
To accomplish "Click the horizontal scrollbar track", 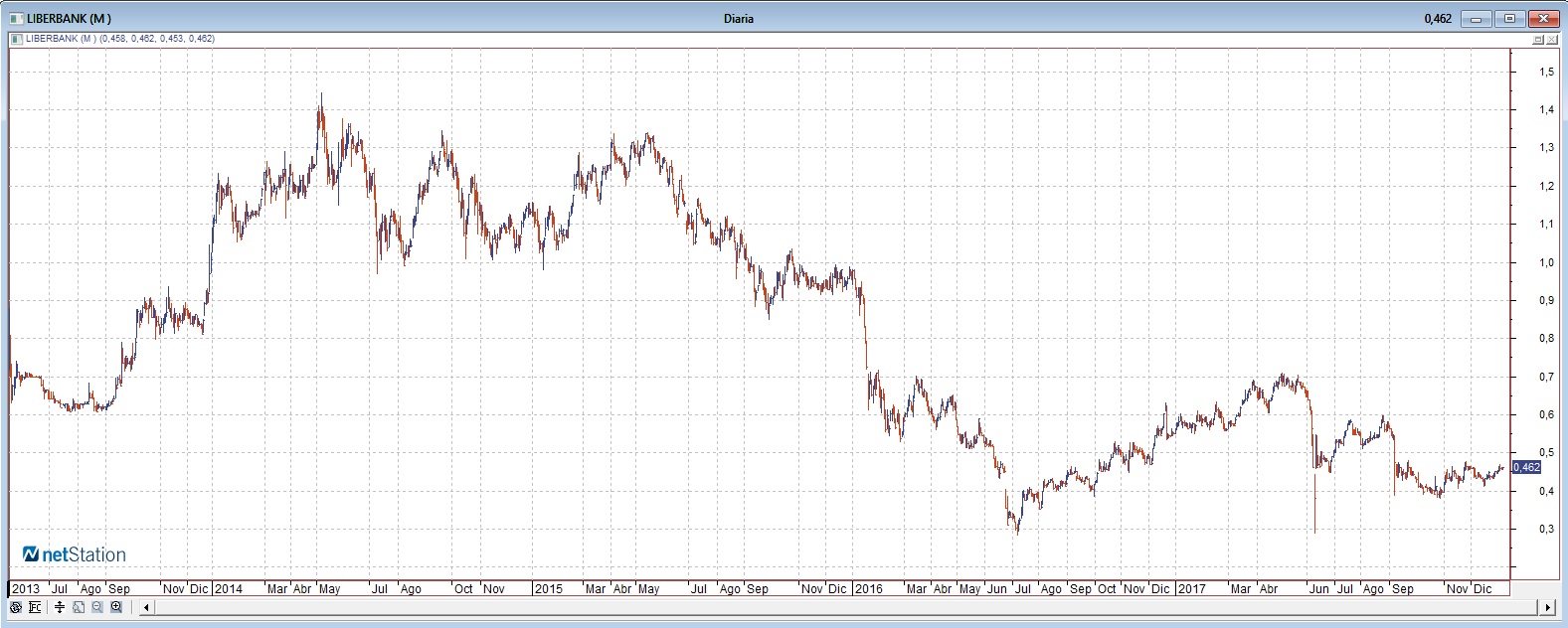I will tap(845, 607).
